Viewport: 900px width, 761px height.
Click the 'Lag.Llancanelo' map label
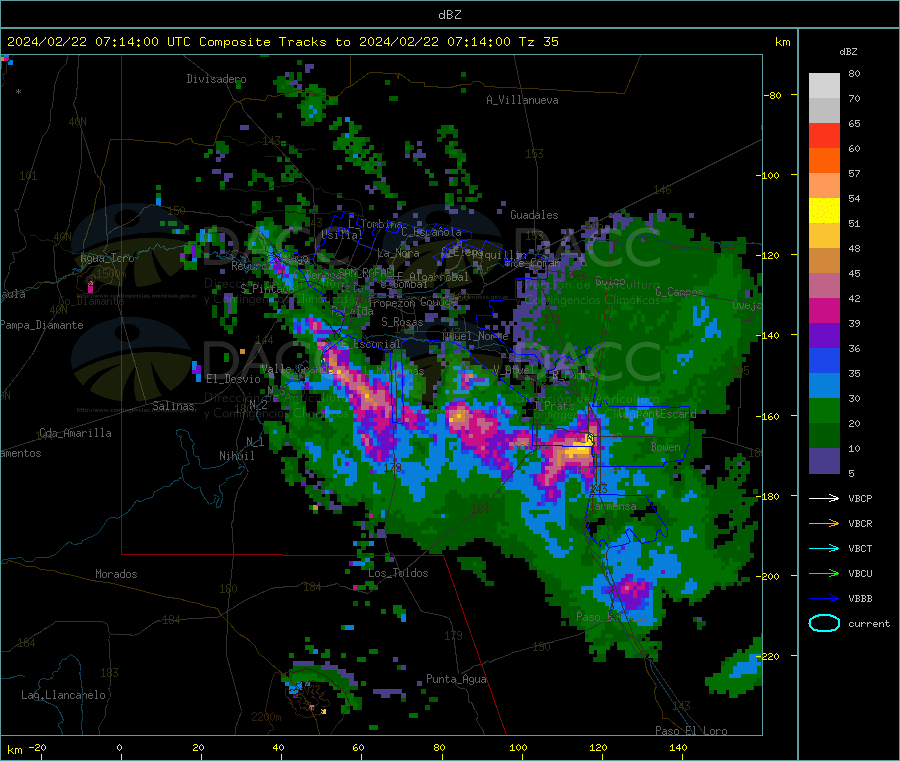click(63, 695)
